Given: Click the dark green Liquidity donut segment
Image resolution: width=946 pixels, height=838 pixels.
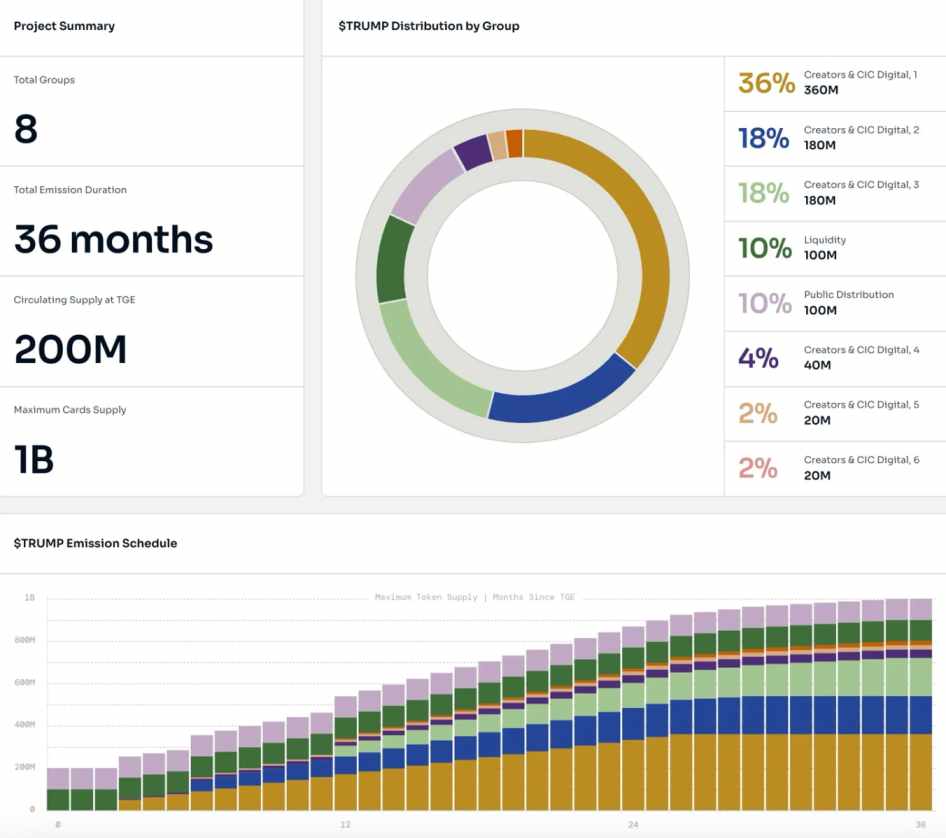Looking at the screenshot, I should tap(393, 259).
